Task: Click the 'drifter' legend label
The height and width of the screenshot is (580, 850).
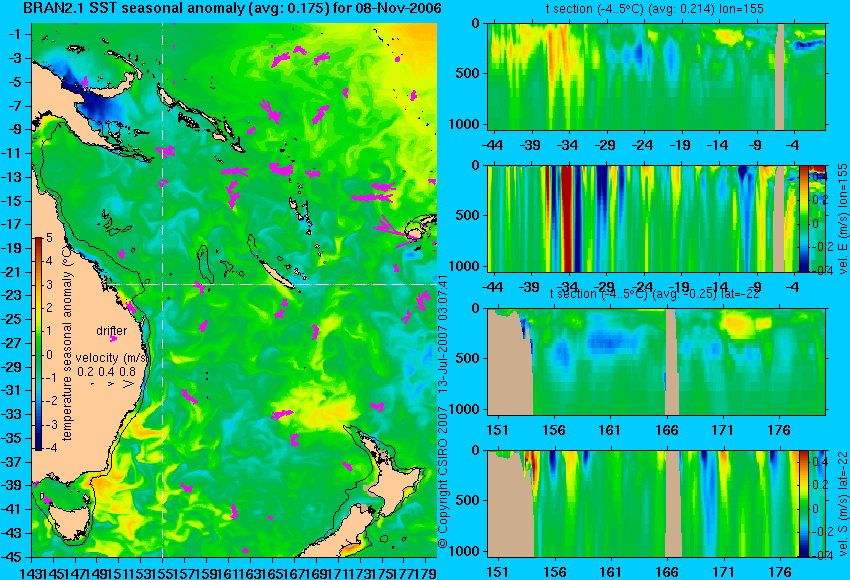Action: [x=112, y=331]
